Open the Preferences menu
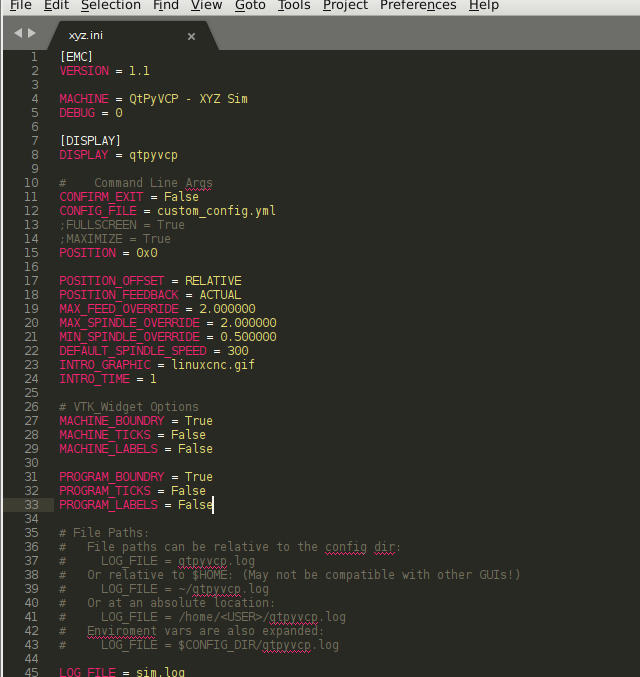Image resolution: width=640 pixels, height=677 pixels. pos(418,5)
